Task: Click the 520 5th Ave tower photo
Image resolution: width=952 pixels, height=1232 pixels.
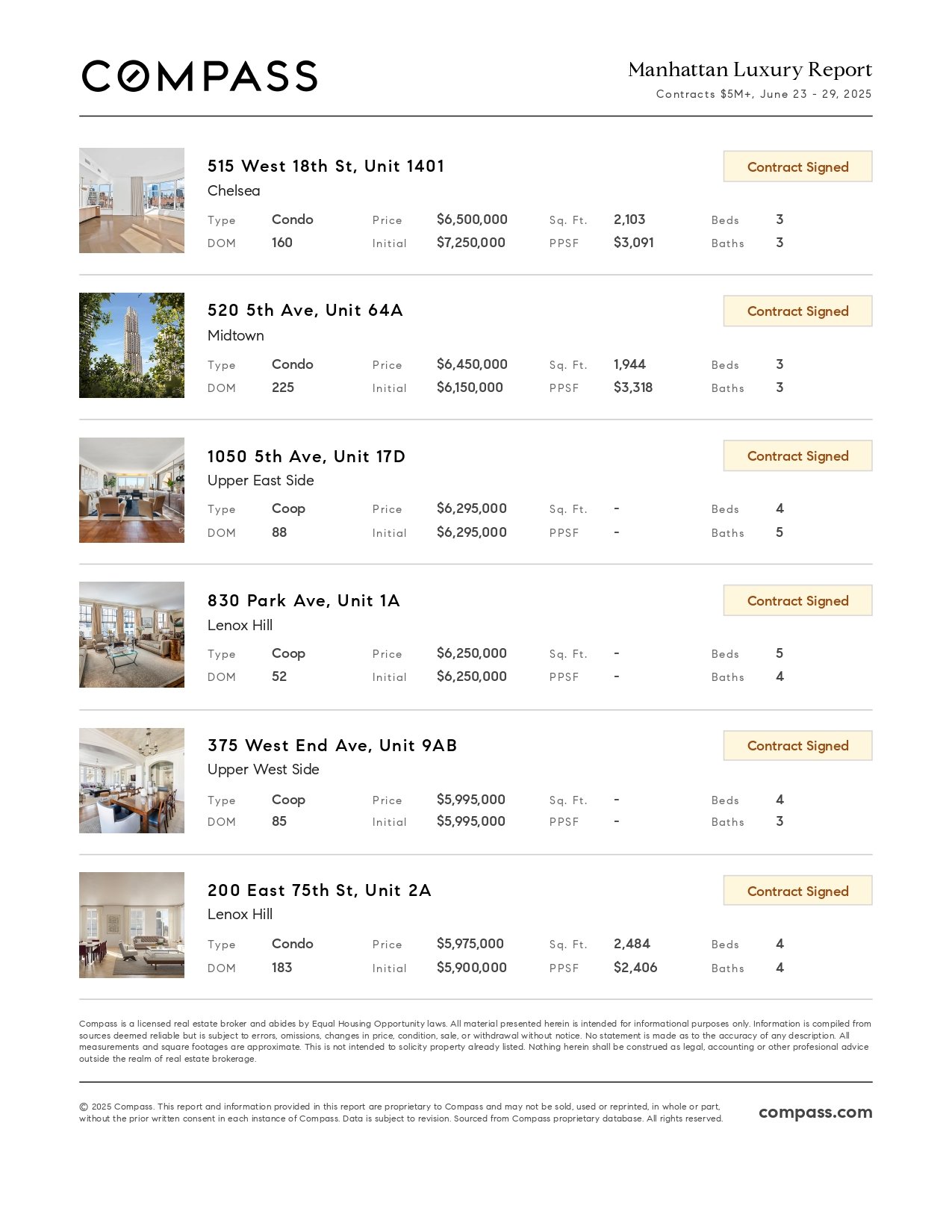Action: 131,345
